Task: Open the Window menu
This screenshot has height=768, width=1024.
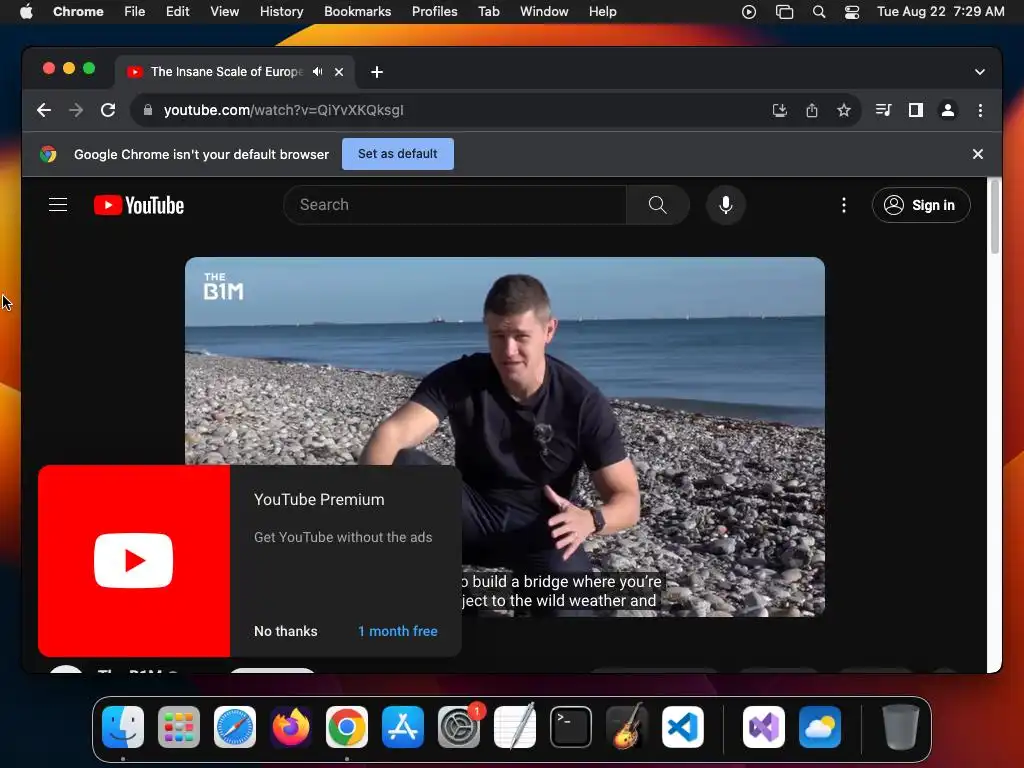Action: (544, 12)
